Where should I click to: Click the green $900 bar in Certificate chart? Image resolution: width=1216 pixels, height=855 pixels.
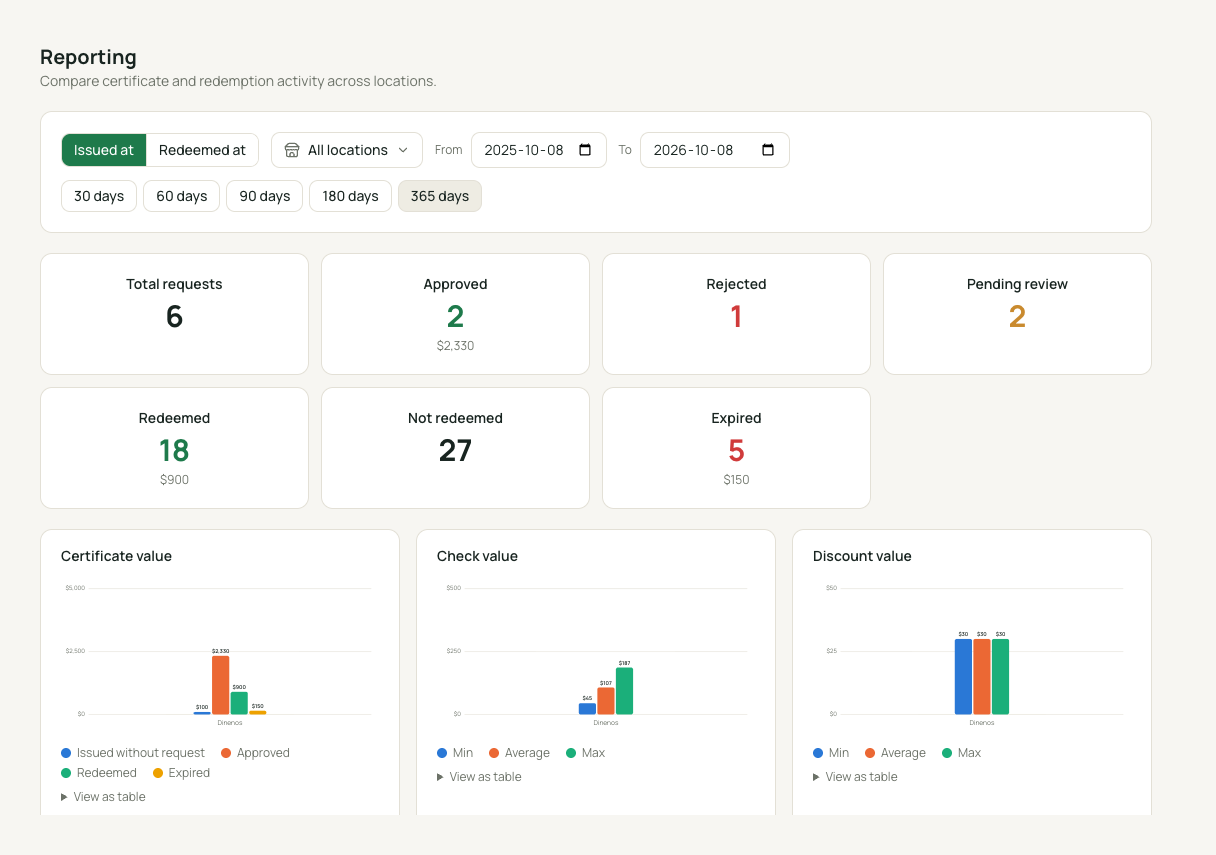(x=239, y=703)
